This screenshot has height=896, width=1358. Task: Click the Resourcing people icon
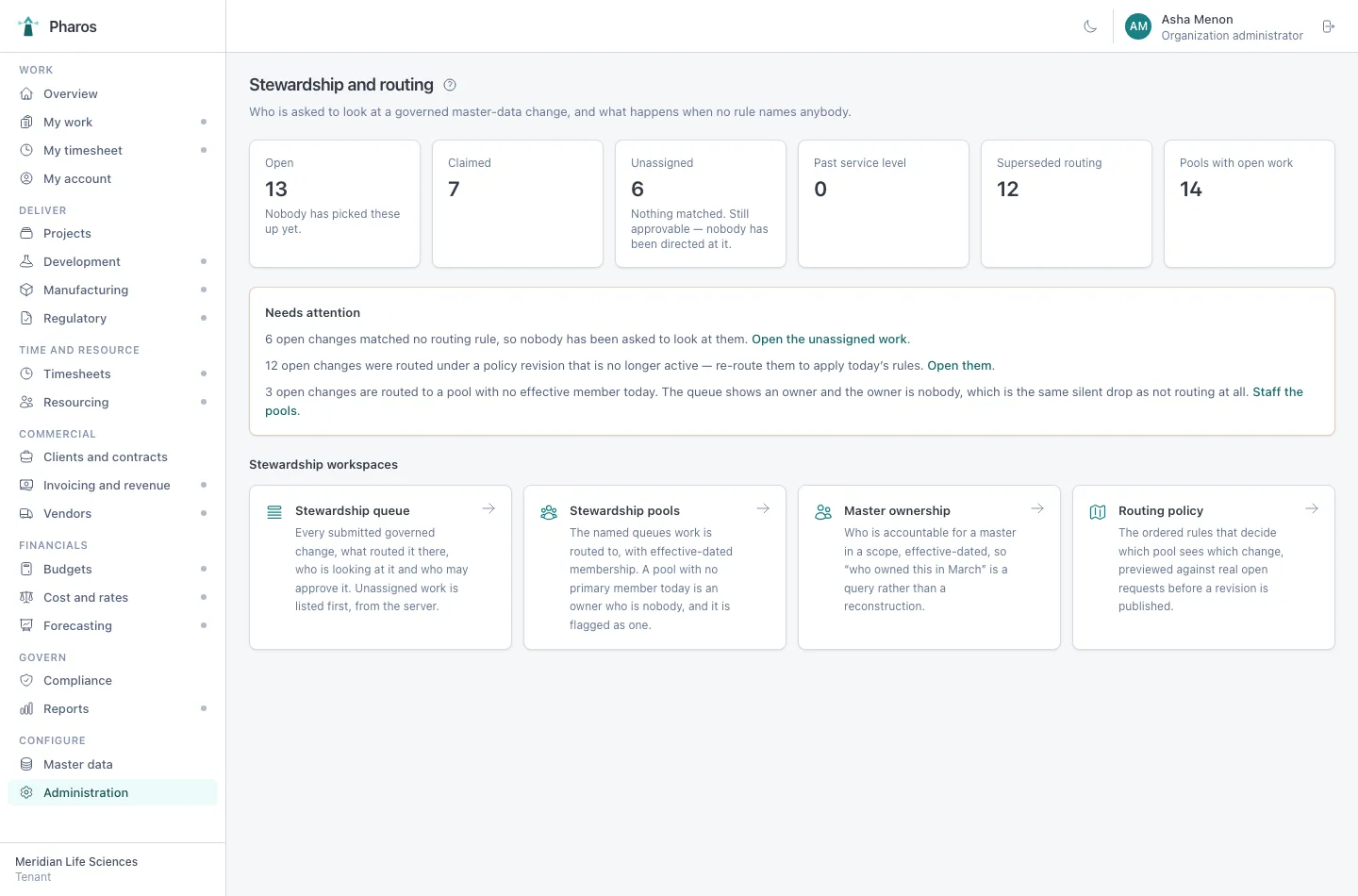(26, 402)
